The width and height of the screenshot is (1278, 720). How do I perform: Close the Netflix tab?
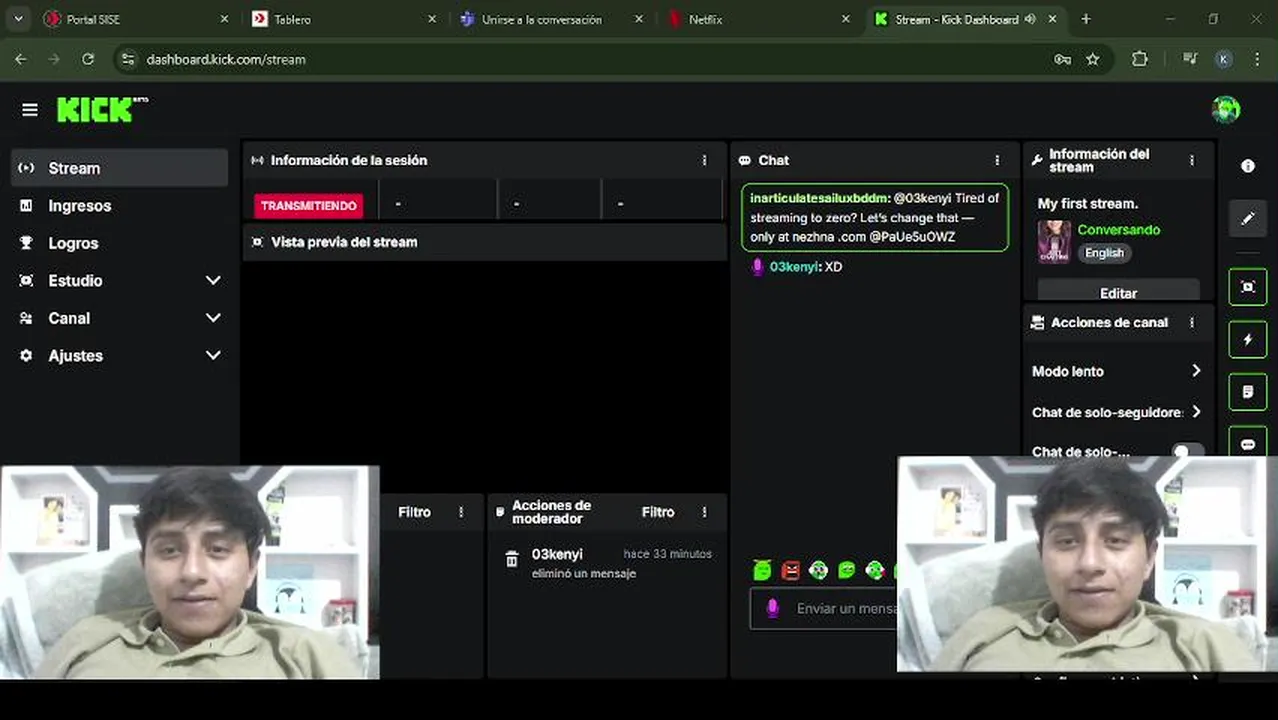846,19
